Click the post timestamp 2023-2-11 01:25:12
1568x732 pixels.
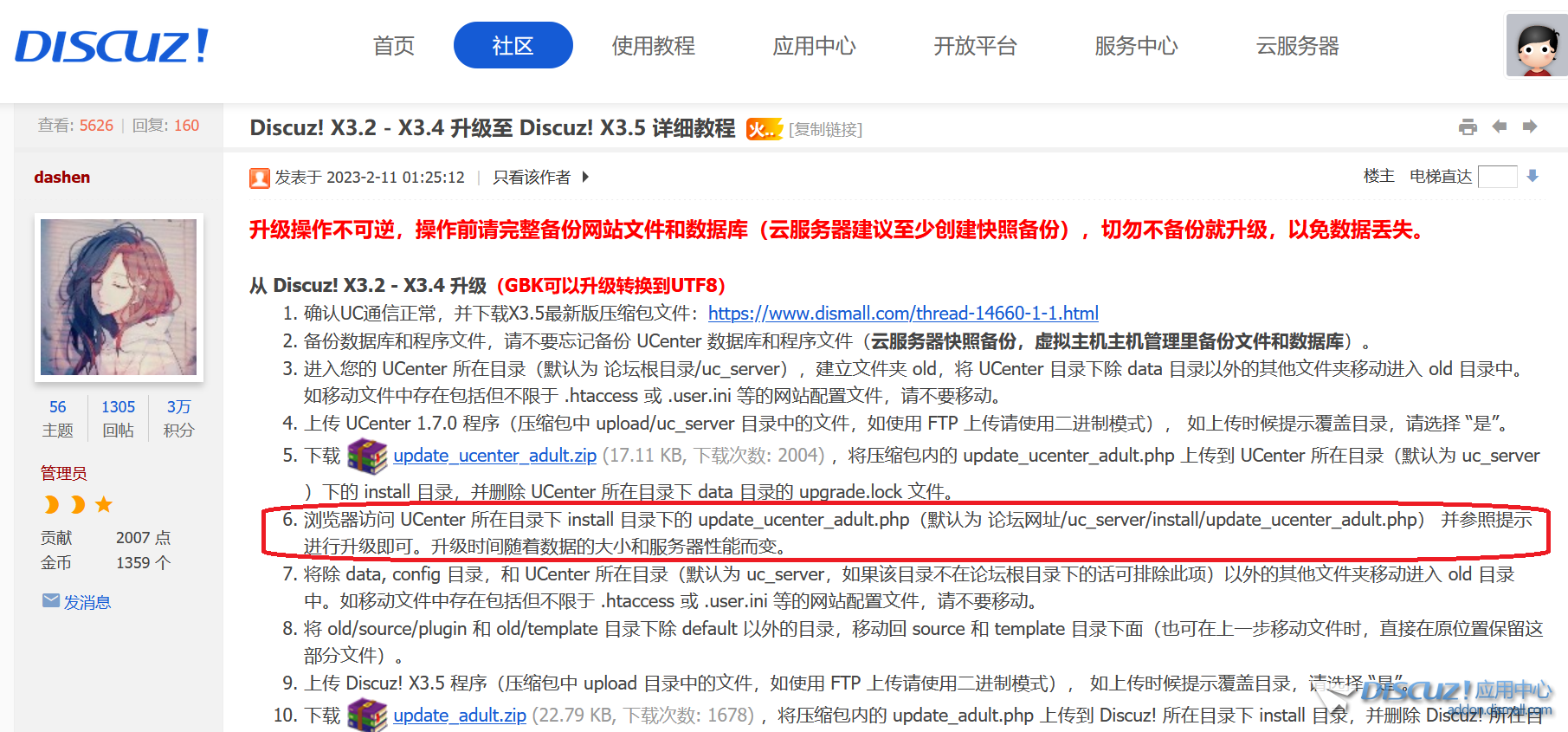pyautogui.click(x=395, y=178)
